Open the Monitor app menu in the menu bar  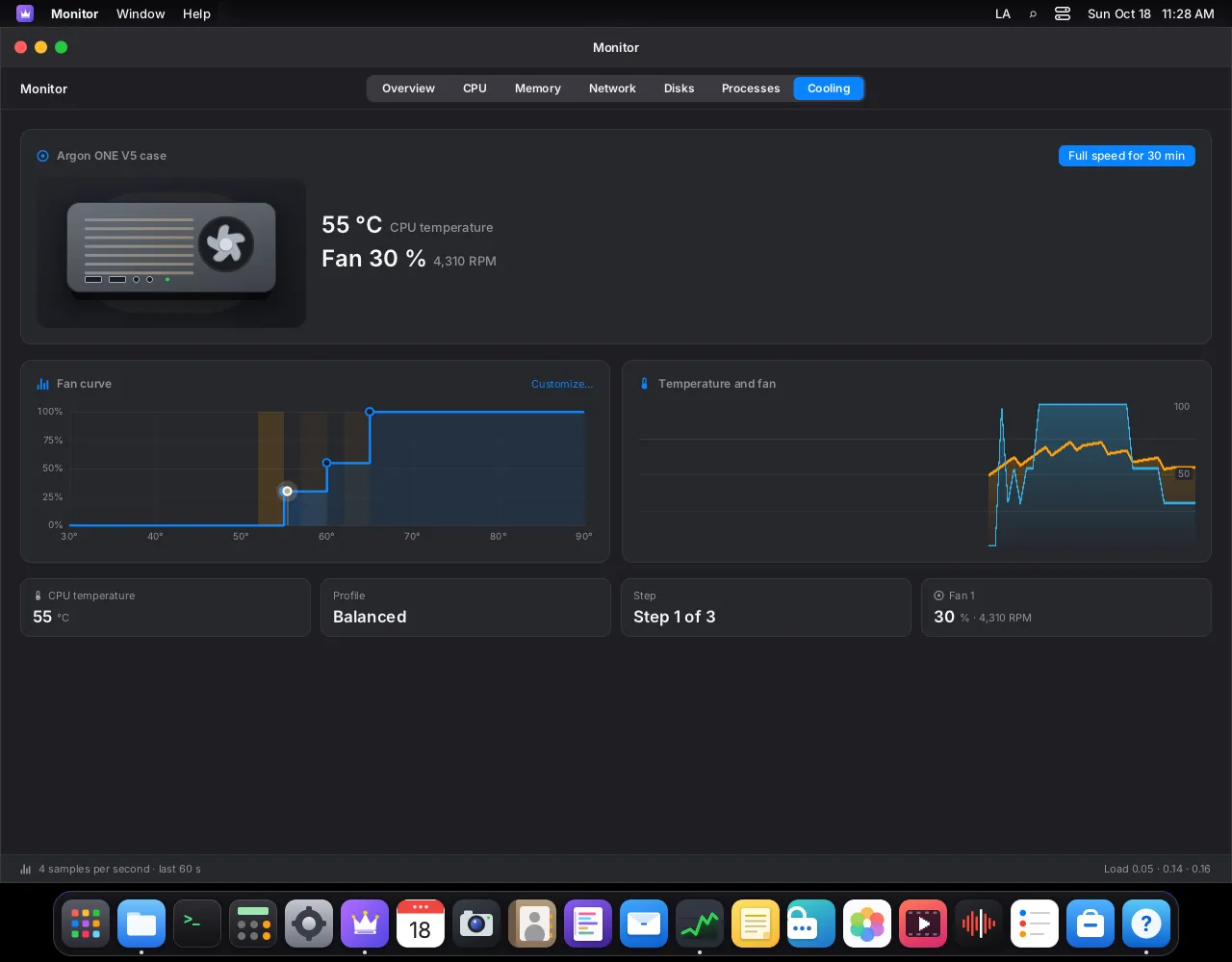coord(75,14)
